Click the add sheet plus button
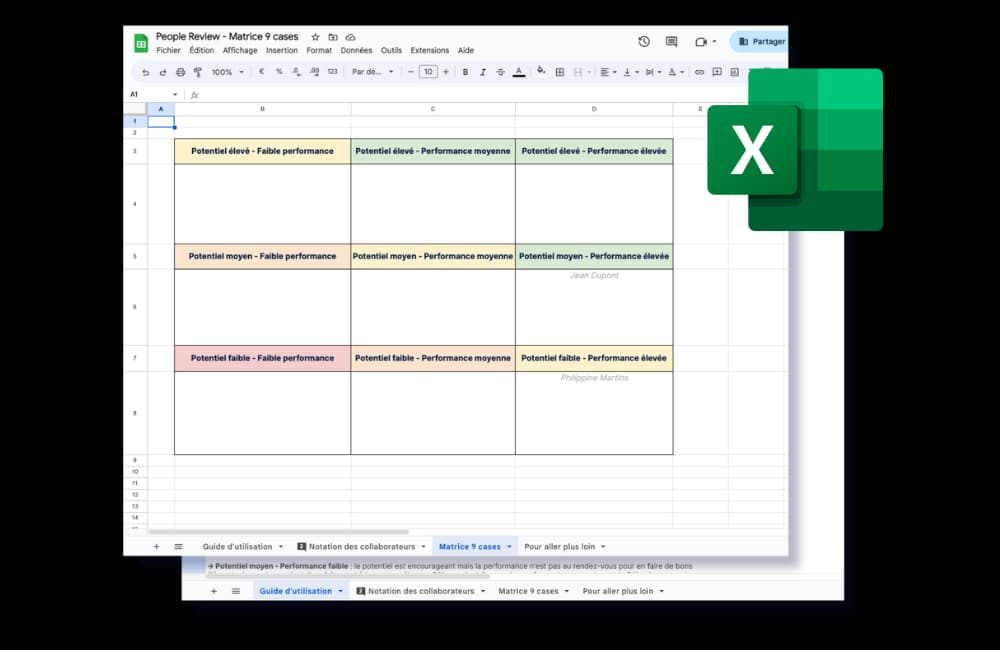 [x=156, y=547]
